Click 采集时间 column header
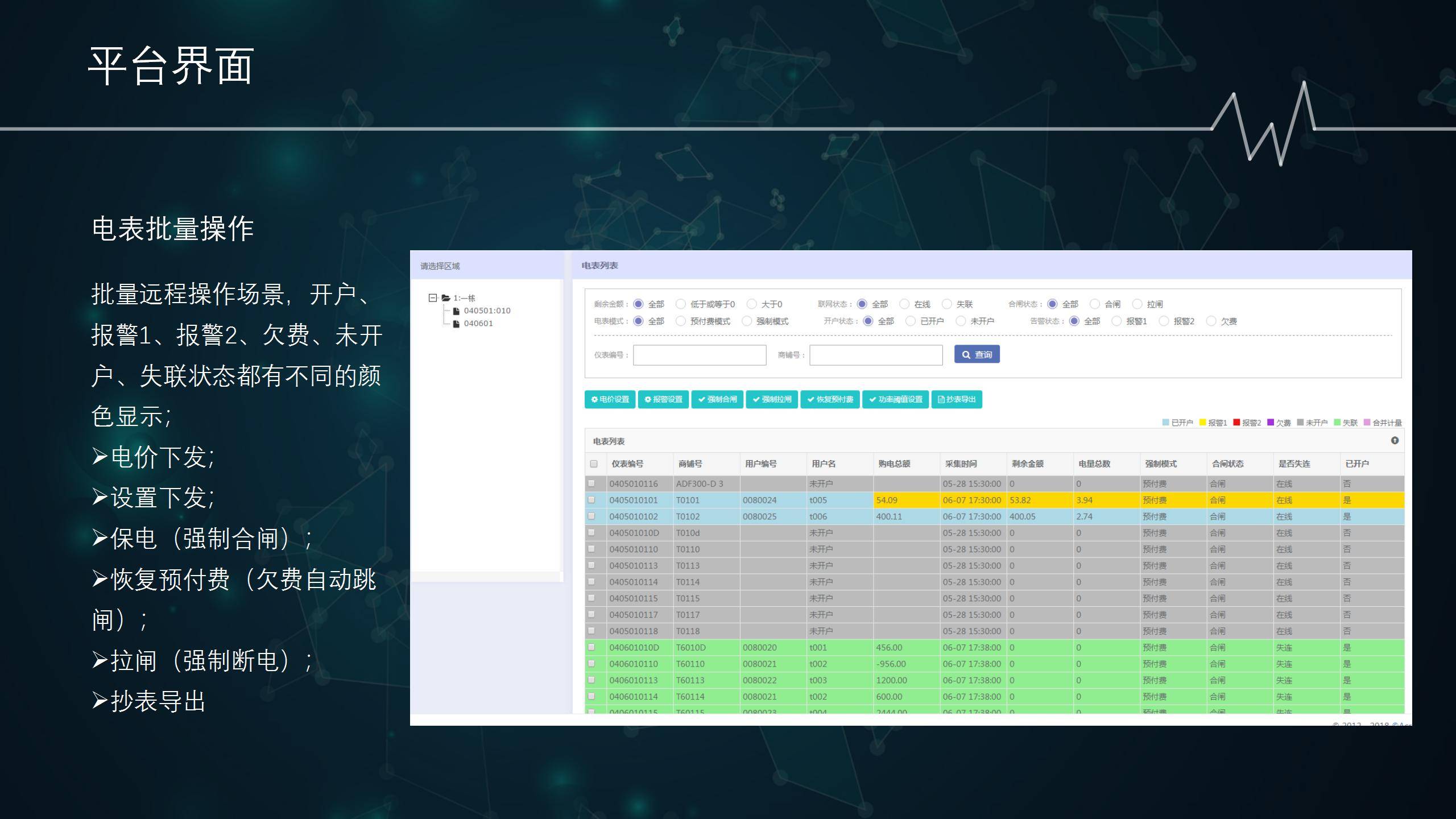The width and height of the screenshot is (1456, 819). 961,464
